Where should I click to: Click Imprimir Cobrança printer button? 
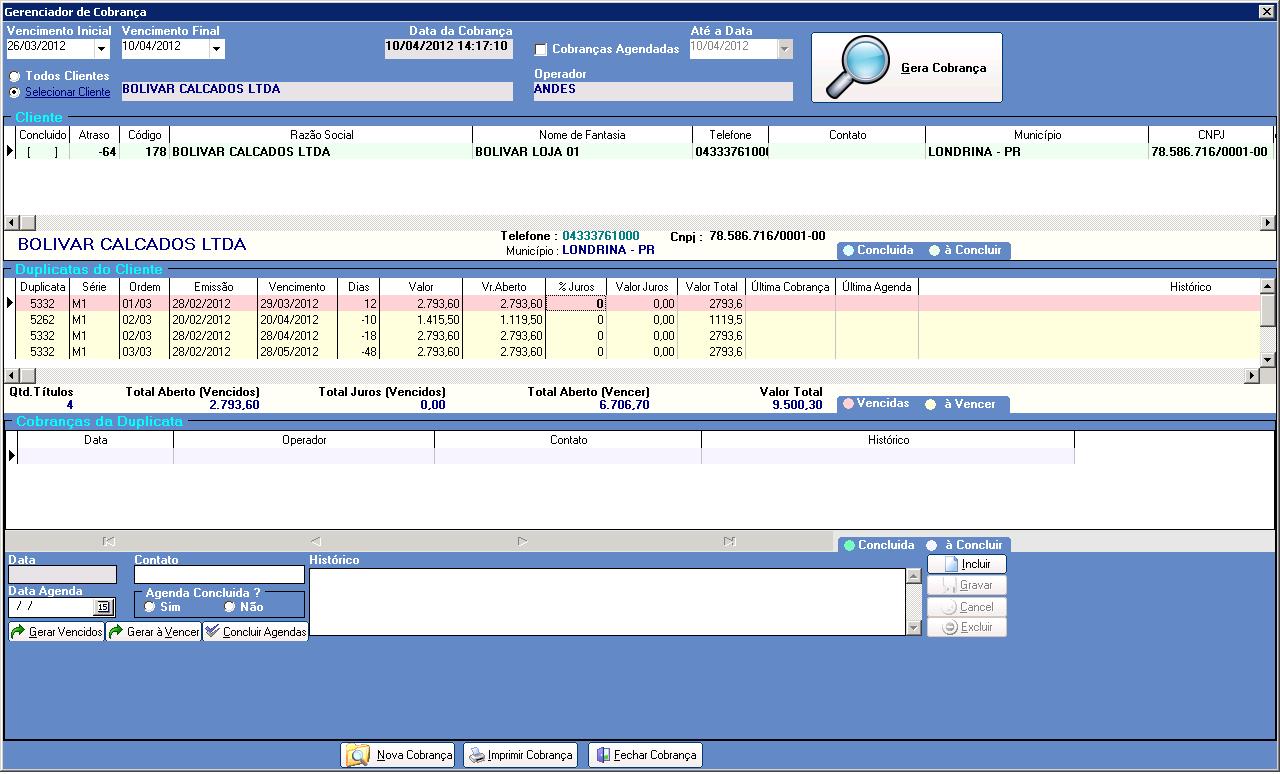tap(520, 755)
